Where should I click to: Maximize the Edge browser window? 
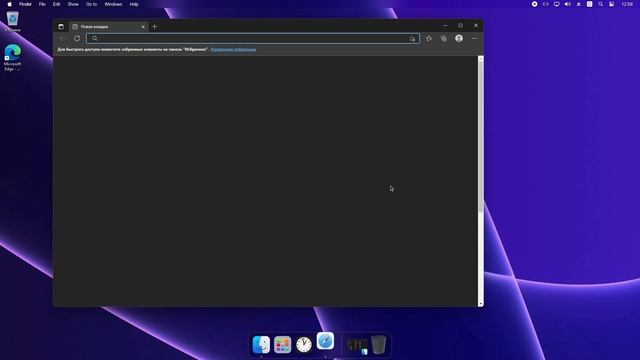pos(460,25)
